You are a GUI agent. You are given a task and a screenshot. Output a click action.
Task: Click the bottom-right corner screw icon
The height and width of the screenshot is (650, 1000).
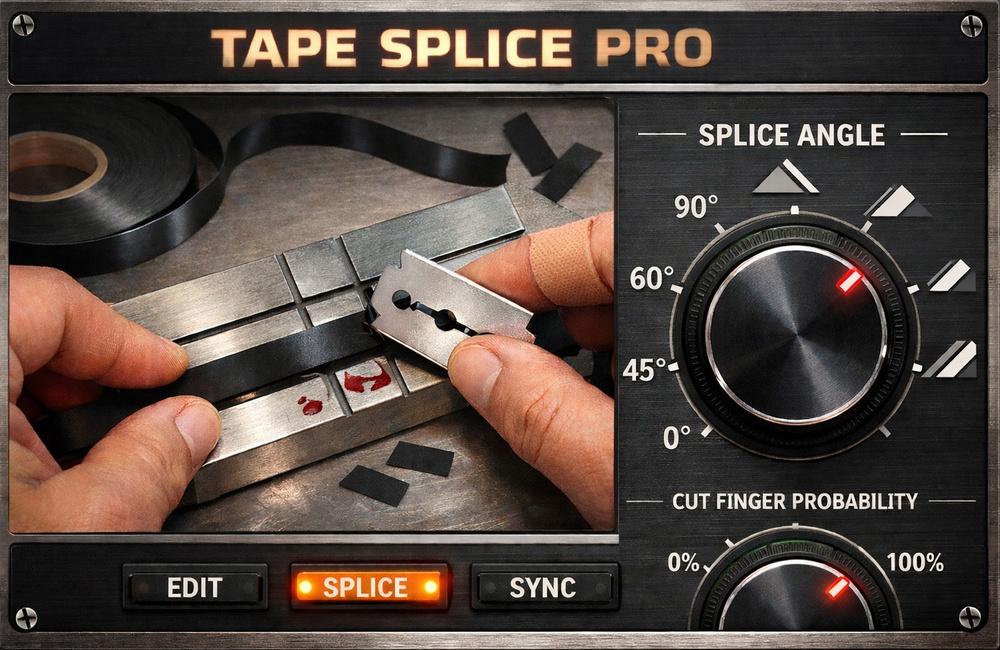point(970,617)
